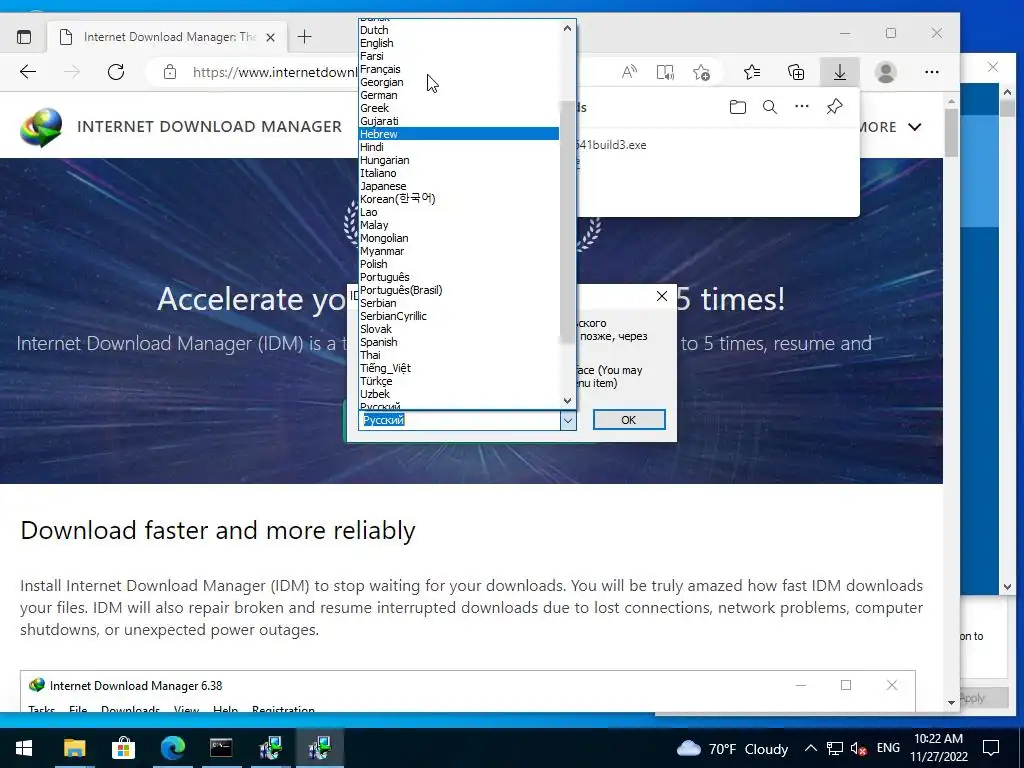This screenshot has height=768, width=1024.
Task: Pin the Downloads panel
Action: pyautogui.click(x=835, y=106)
